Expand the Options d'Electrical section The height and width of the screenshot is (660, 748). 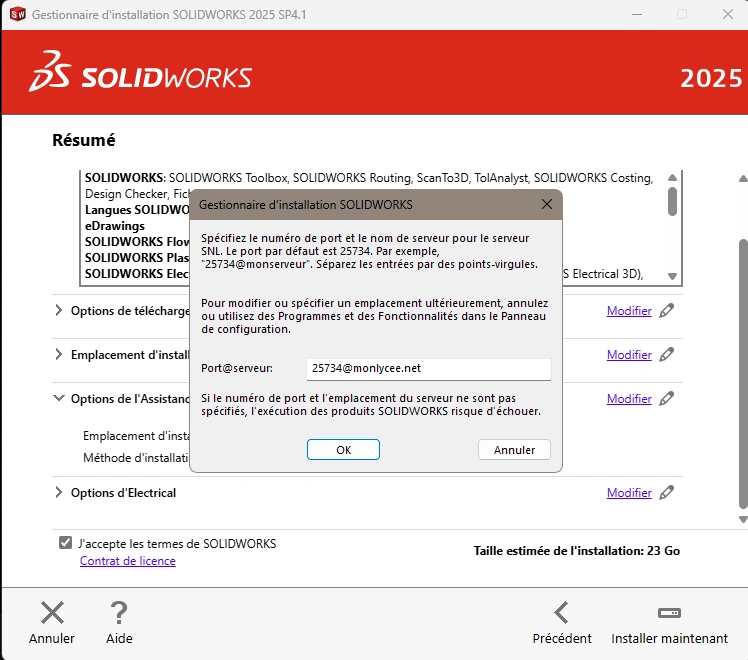pos(58,492)
